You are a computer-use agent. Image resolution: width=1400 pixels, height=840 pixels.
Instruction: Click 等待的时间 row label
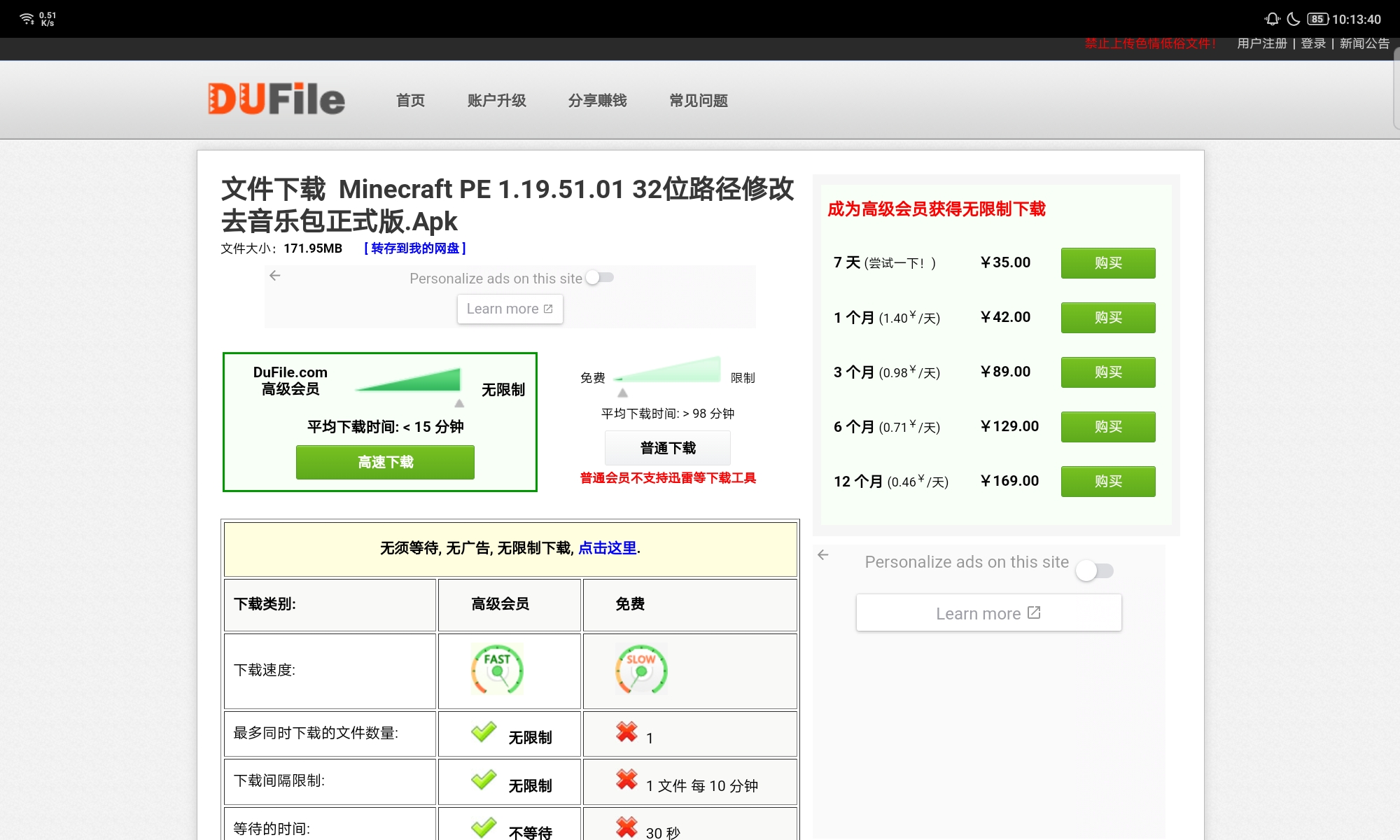click(x=272, y=829)
